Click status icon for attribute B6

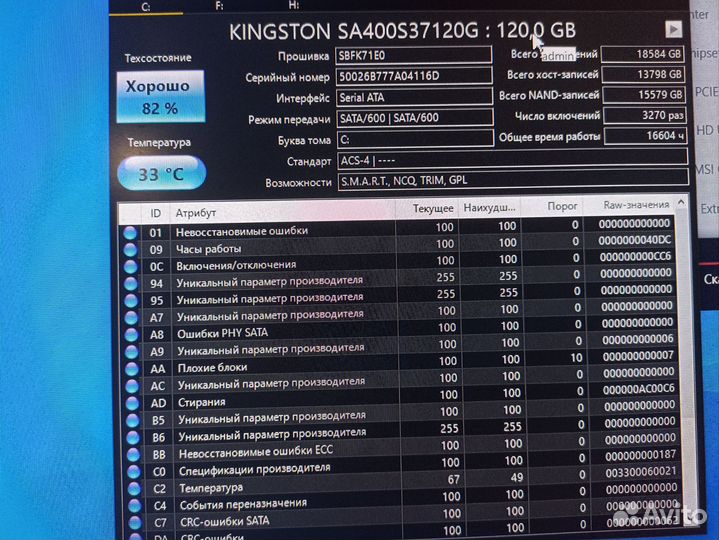click(133, 437)
